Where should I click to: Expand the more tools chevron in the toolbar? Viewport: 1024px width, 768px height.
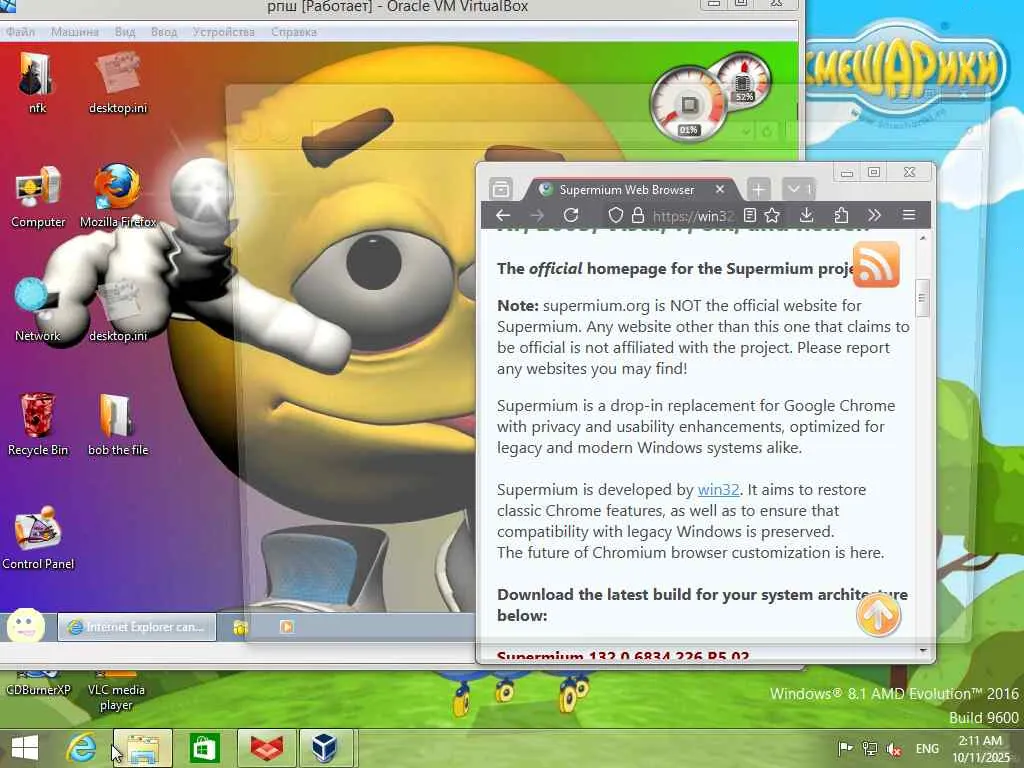pos(874,216)
